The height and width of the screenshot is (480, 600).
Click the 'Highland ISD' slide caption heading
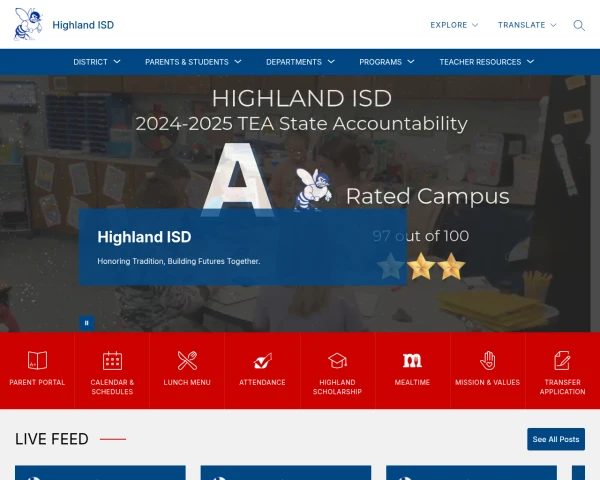pos(144,237)
